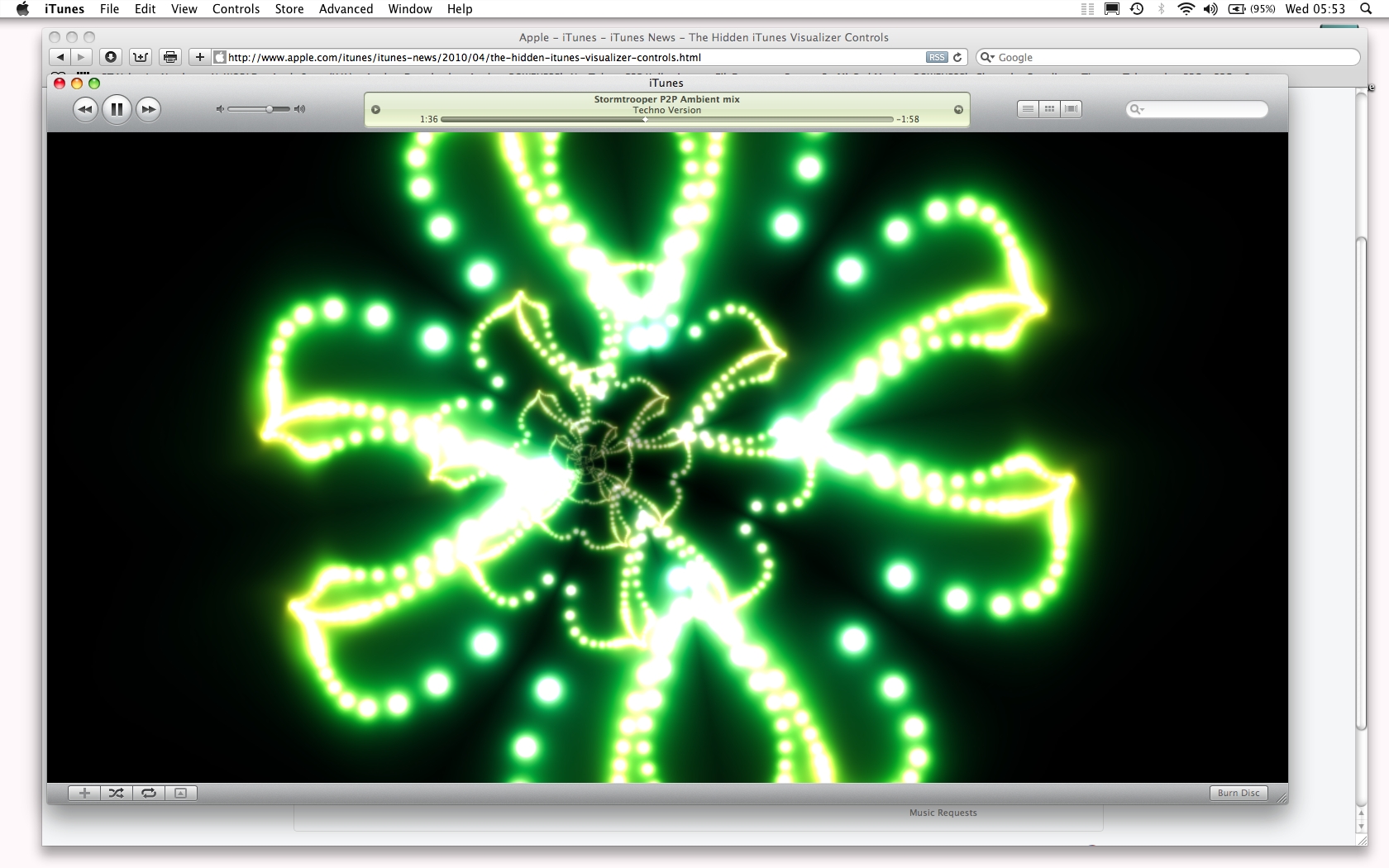
Task: Open the Help menu
Action: 460,9
